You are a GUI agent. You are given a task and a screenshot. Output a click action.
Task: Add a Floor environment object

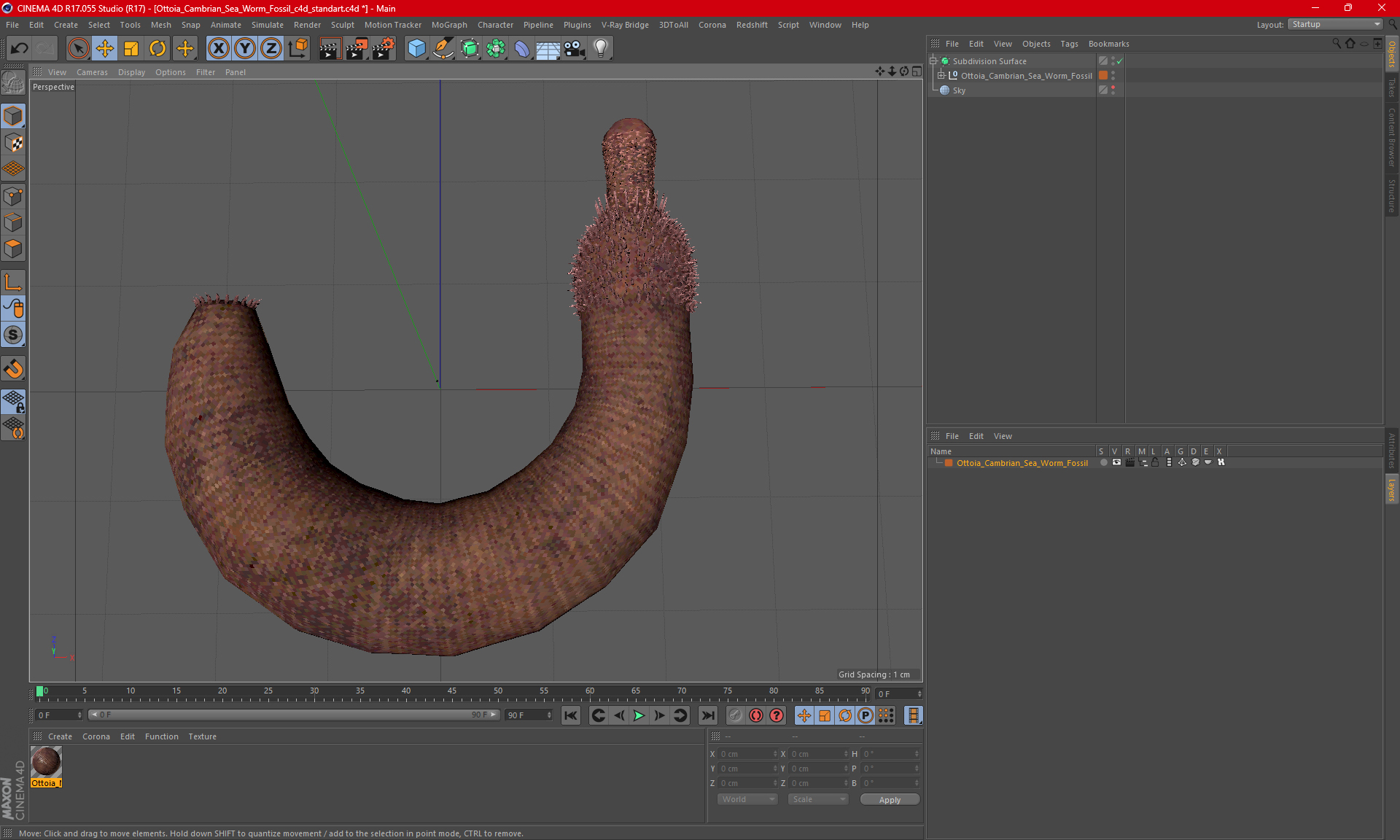(548, 49)
